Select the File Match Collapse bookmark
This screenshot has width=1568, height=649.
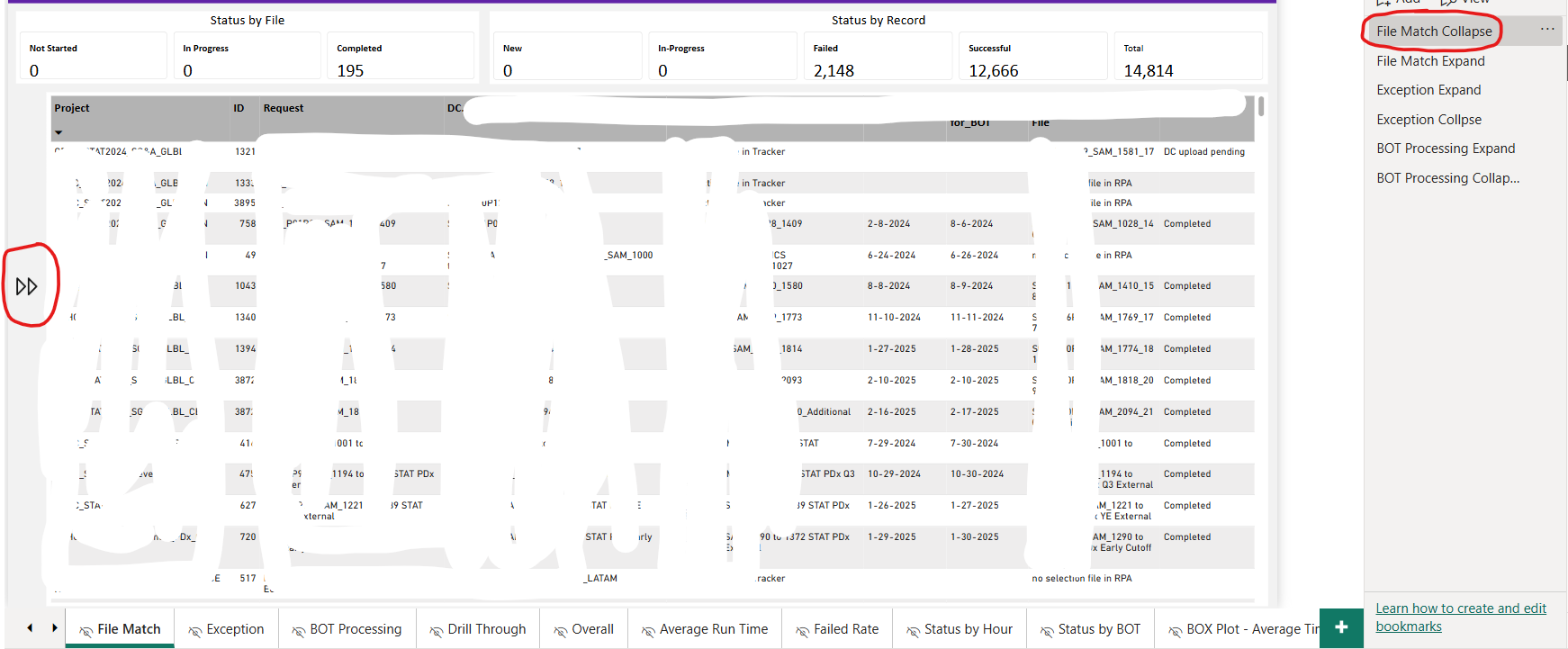coord(1434,32)
